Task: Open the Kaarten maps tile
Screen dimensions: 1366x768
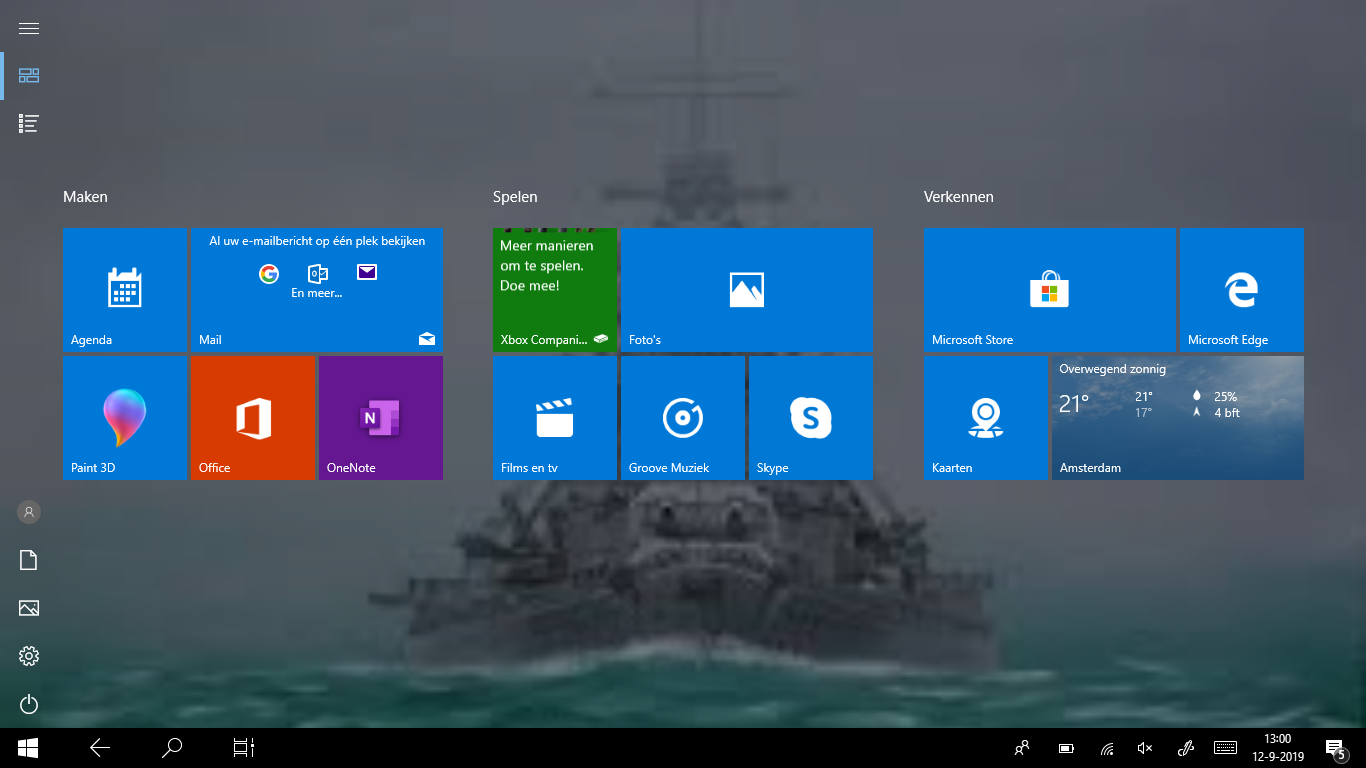Action: pos(985,417)
